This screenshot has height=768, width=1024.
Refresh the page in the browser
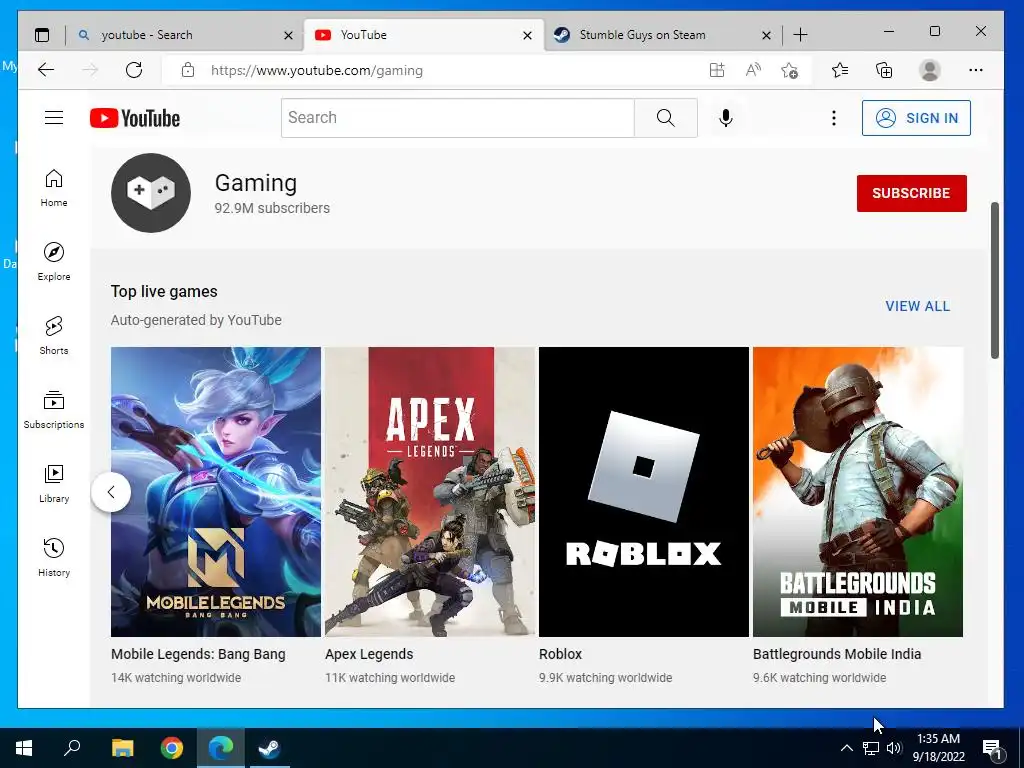tap(134, 70)
